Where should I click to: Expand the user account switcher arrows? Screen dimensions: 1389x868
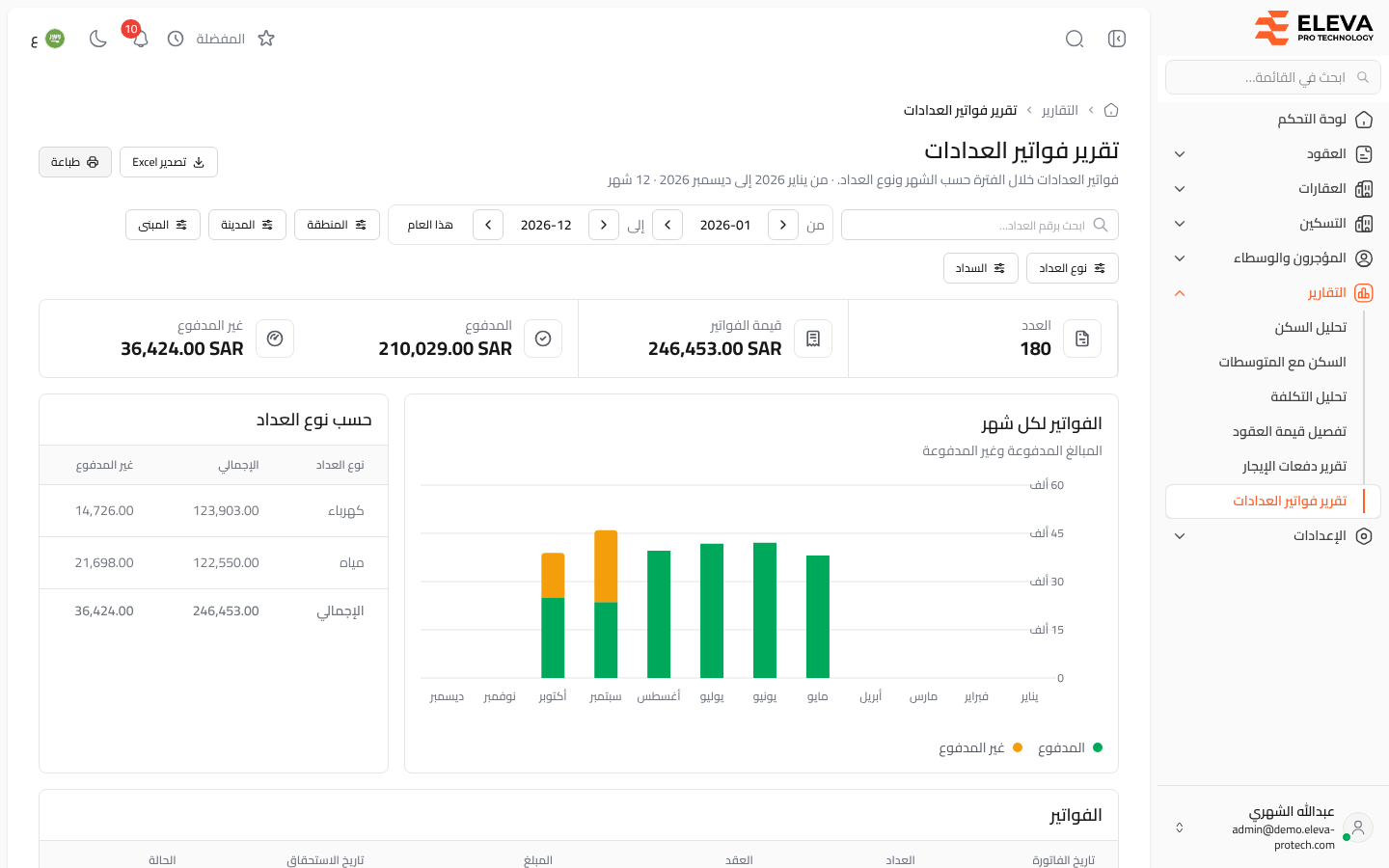[x=1179, y=827]
